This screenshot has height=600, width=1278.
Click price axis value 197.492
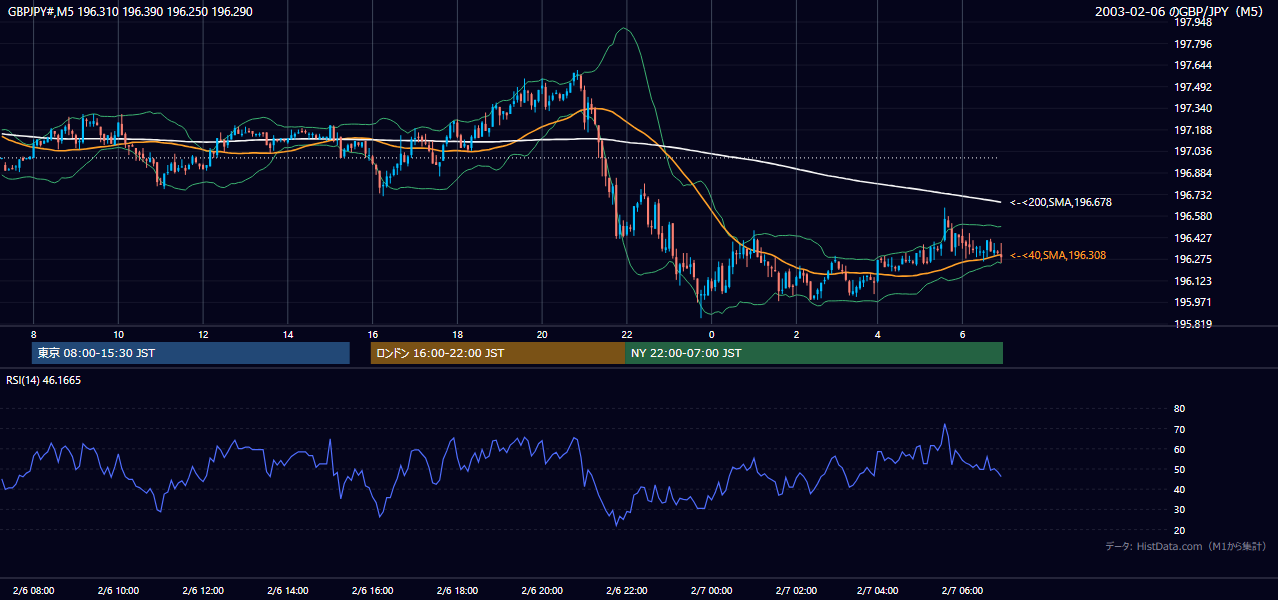[x=1193, y=87]
